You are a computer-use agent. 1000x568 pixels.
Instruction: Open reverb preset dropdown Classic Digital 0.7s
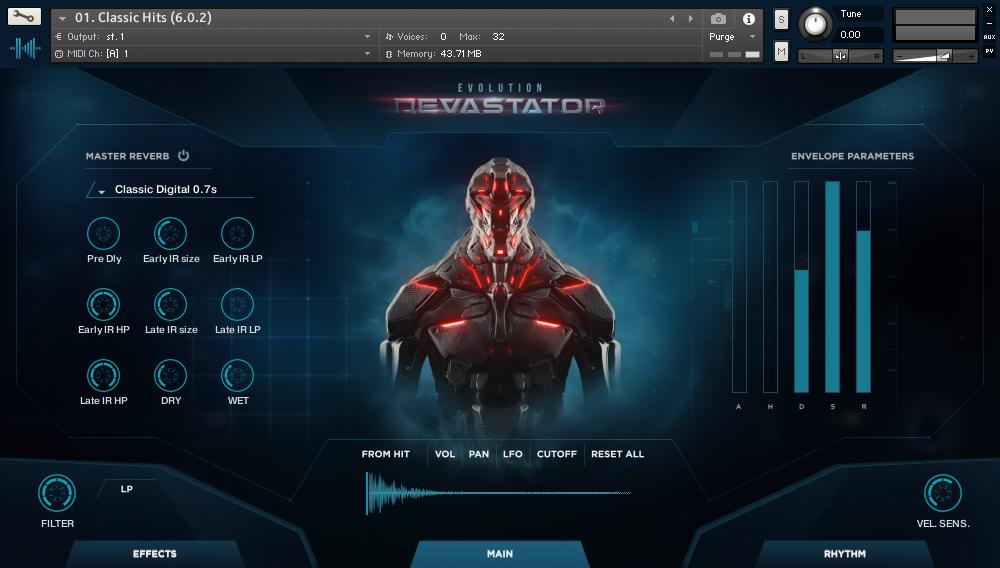(x=170, y=189)
